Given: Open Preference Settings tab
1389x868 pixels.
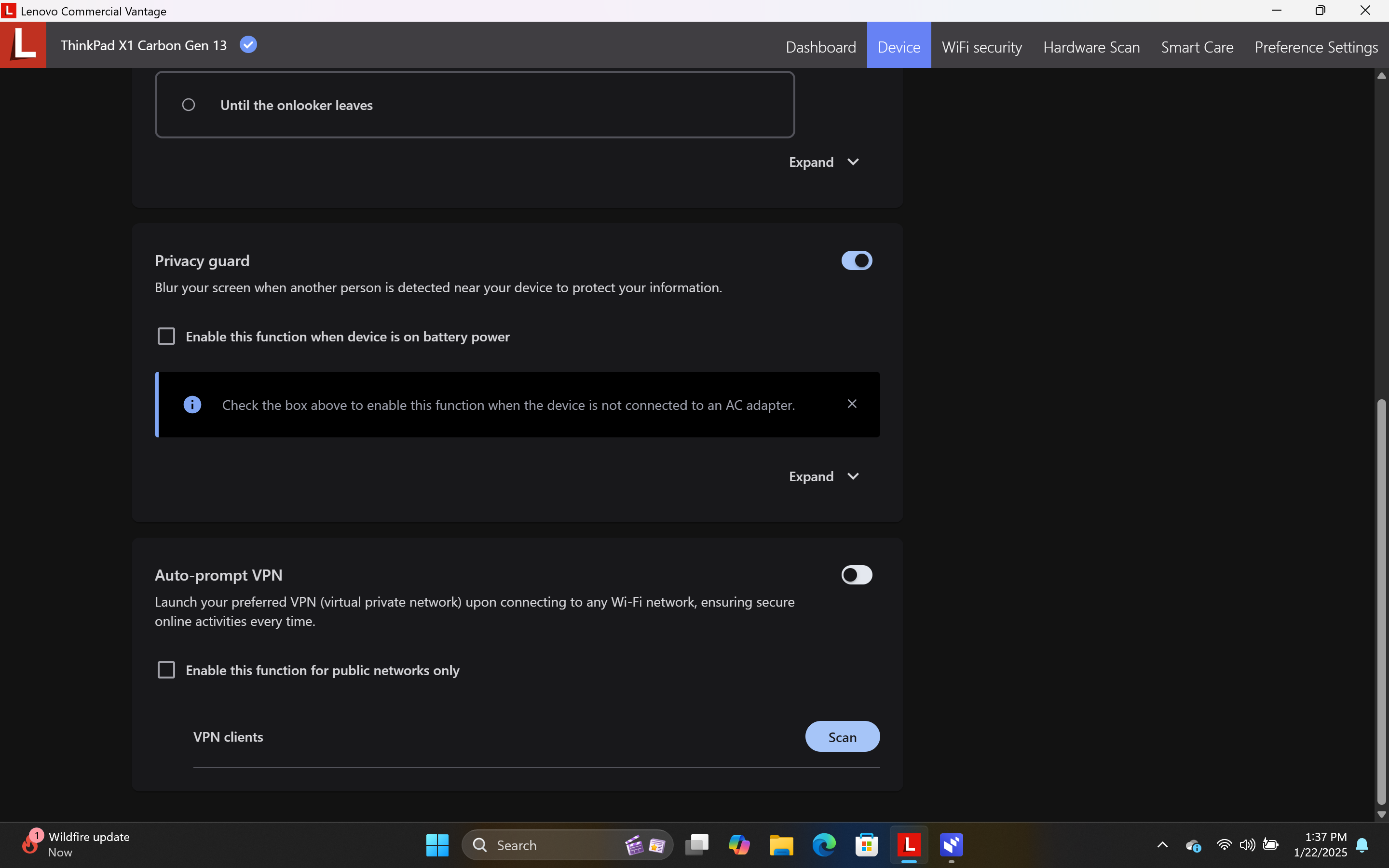Looking at the screenshot, I should coord(1316,46).
